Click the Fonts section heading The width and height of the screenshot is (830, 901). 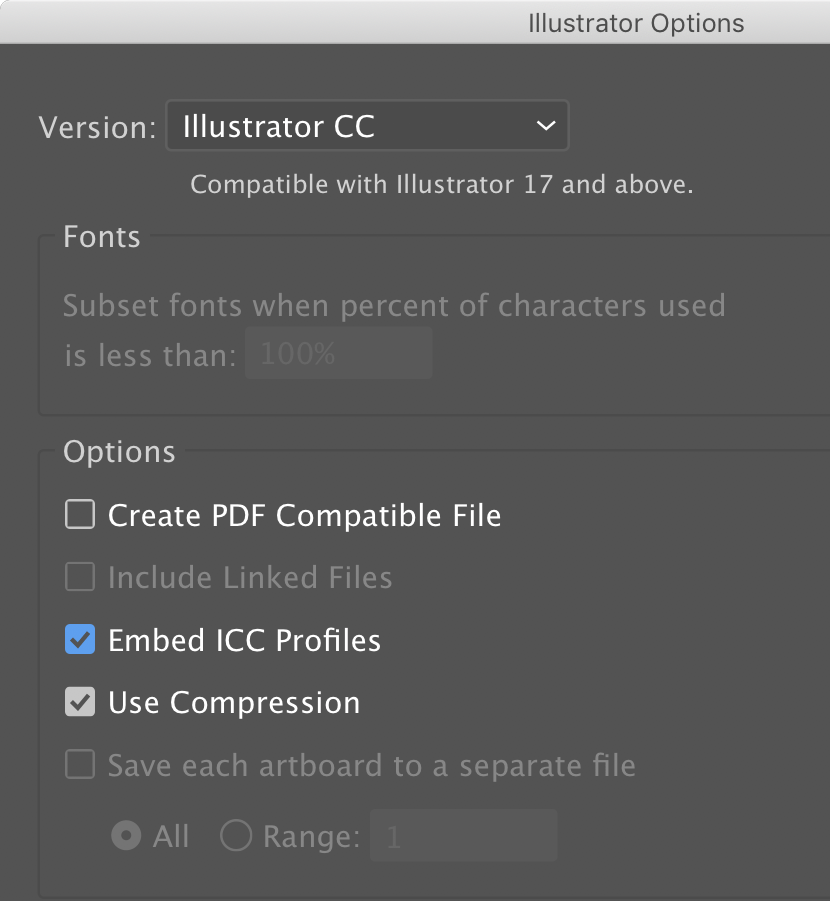(101, 236)
